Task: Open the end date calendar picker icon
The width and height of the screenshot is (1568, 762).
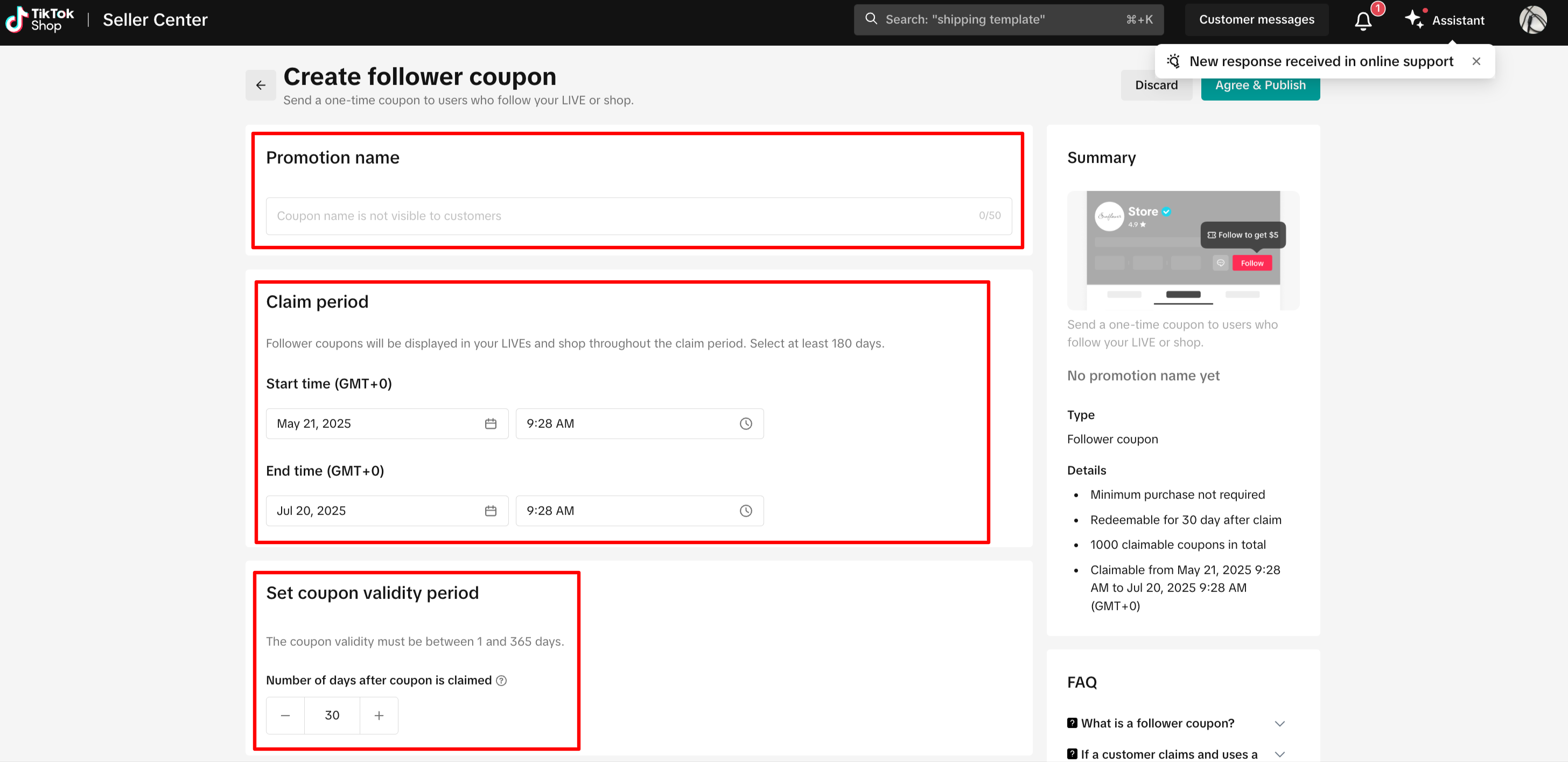Action: click(491, 511)
